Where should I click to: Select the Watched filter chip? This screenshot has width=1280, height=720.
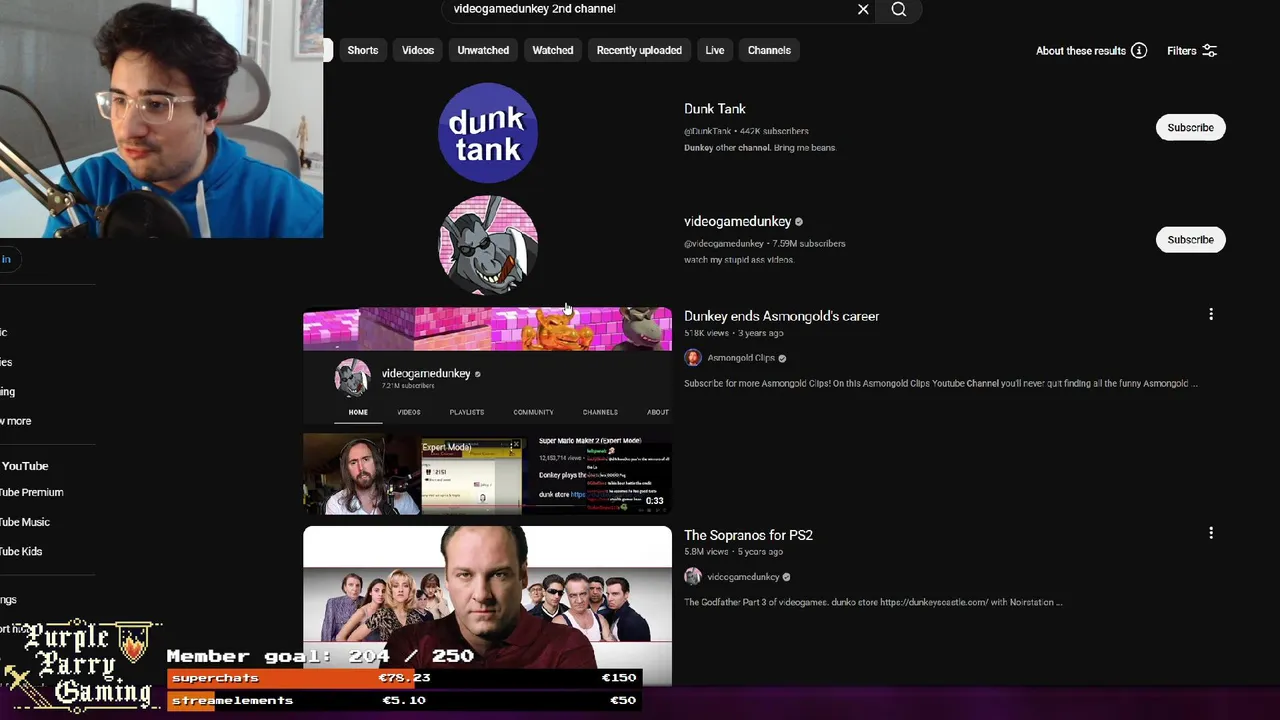coord(553,50)
